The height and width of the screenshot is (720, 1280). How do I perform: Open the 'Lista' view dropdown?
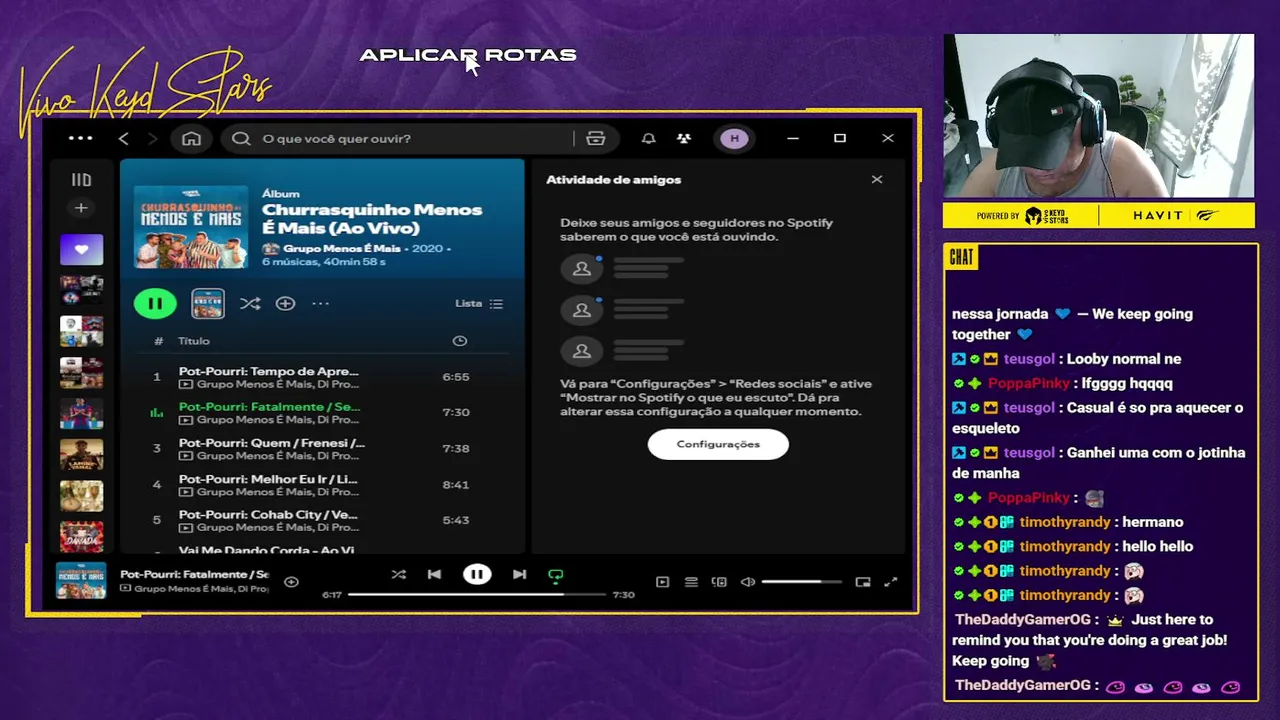click(479, 303)
